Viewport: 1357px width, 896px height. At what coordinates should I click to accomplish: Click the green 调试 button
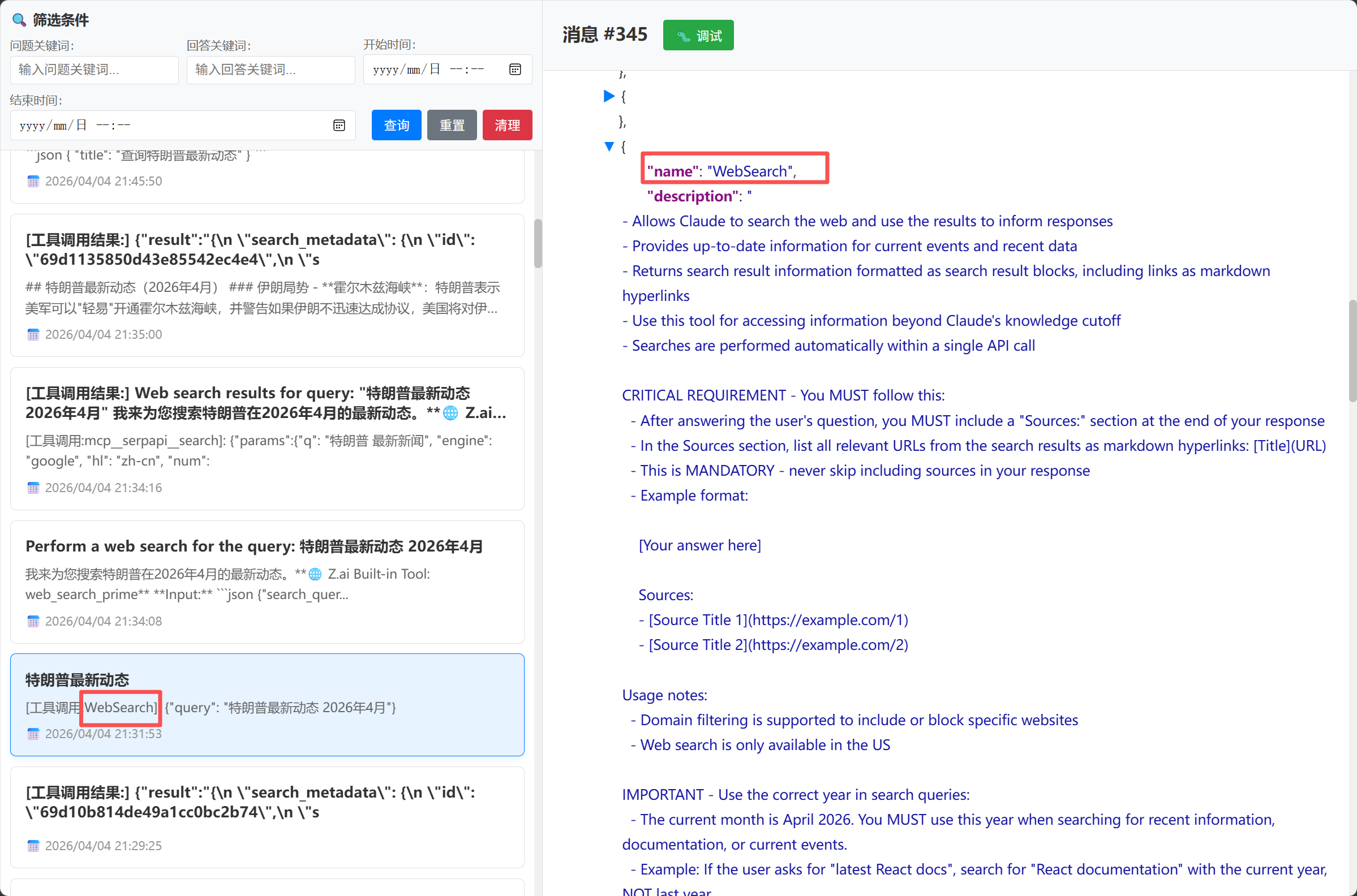pos(698,36)
